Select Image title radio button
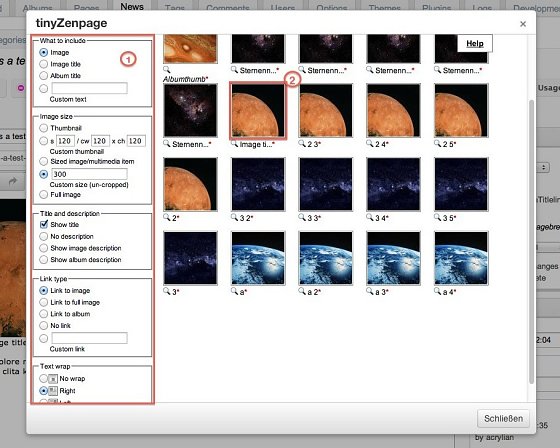The width and height of the screenshot is (560, 448). click(44, 64)
